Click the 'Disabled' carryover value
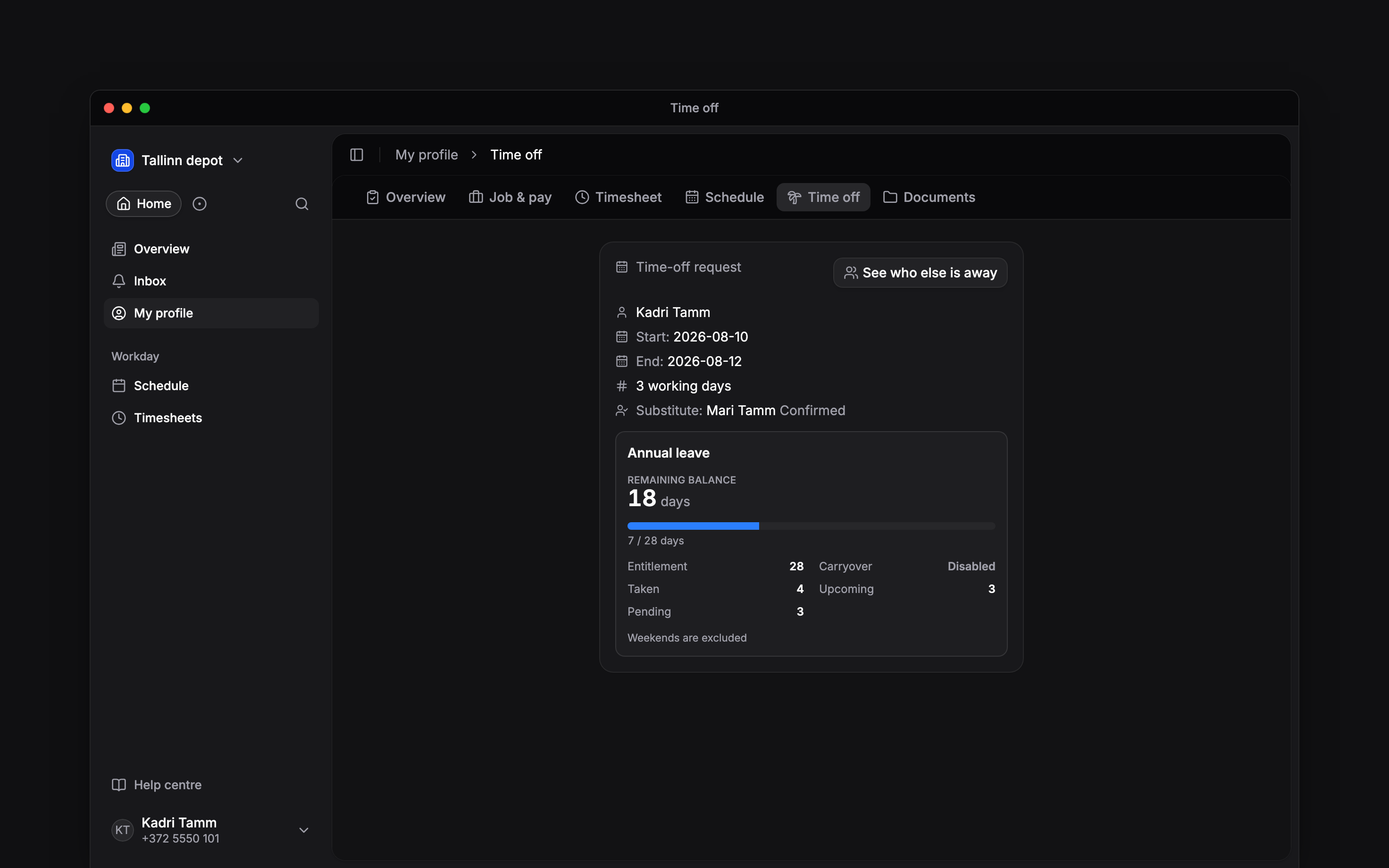The image size is (1389, 868). tap(971, 566)
